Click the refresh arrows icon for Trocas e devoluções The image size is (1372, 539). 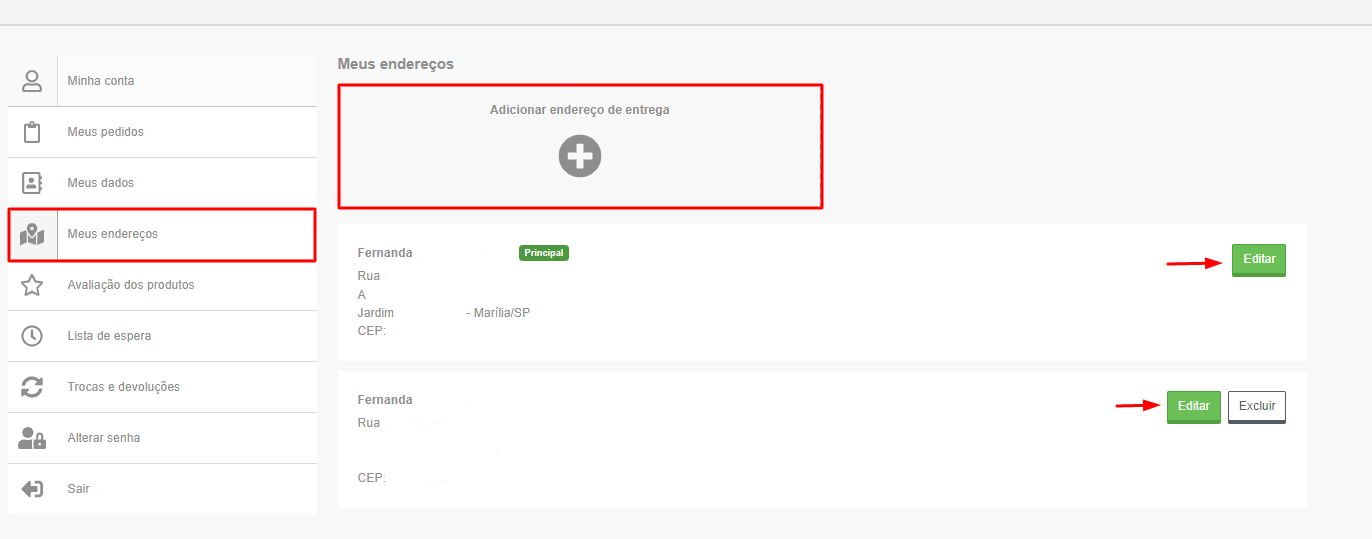pos(32,387)
